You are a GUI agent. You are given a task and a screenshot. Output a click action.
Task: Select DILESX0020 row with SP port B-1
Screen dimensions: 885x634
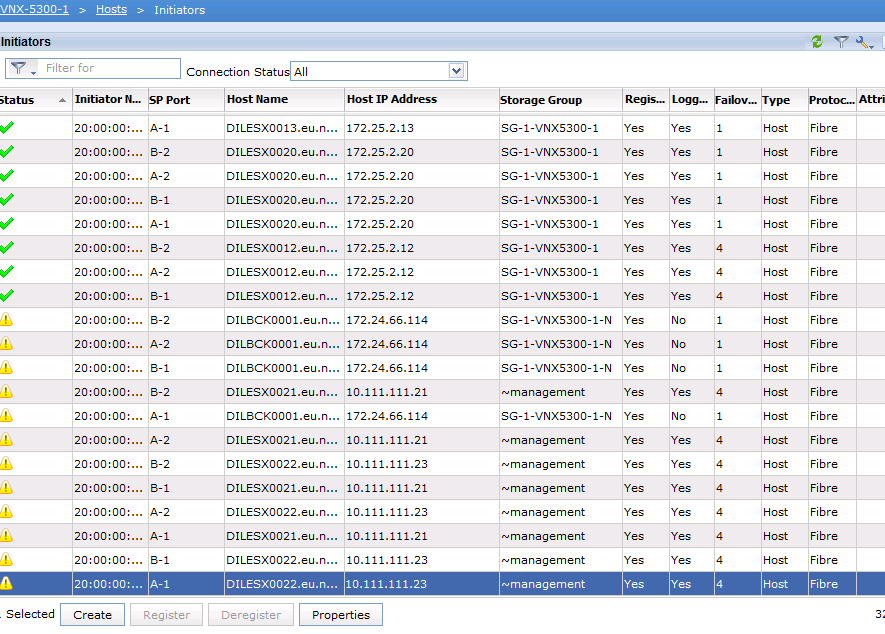point(442,200)
